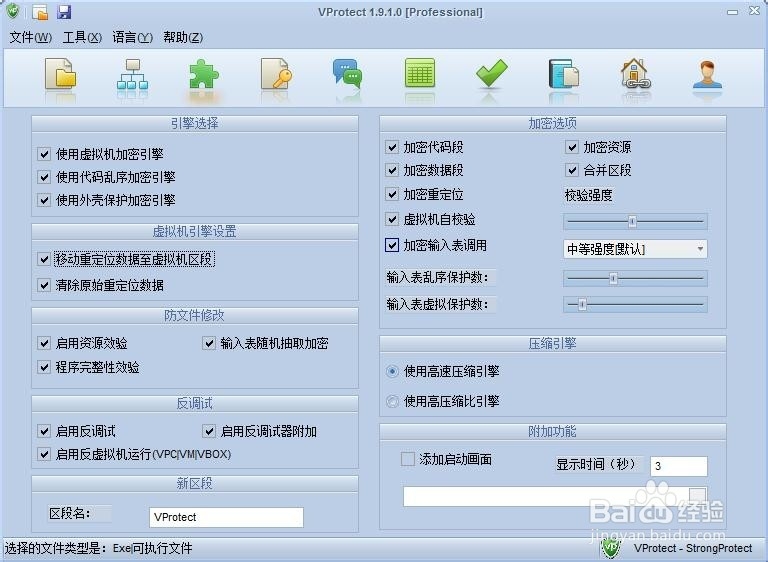This screenshot has width=768, height=562.
Task: Select 使用高压缩比引擎 radio button
Action: [x=392, y=401]
